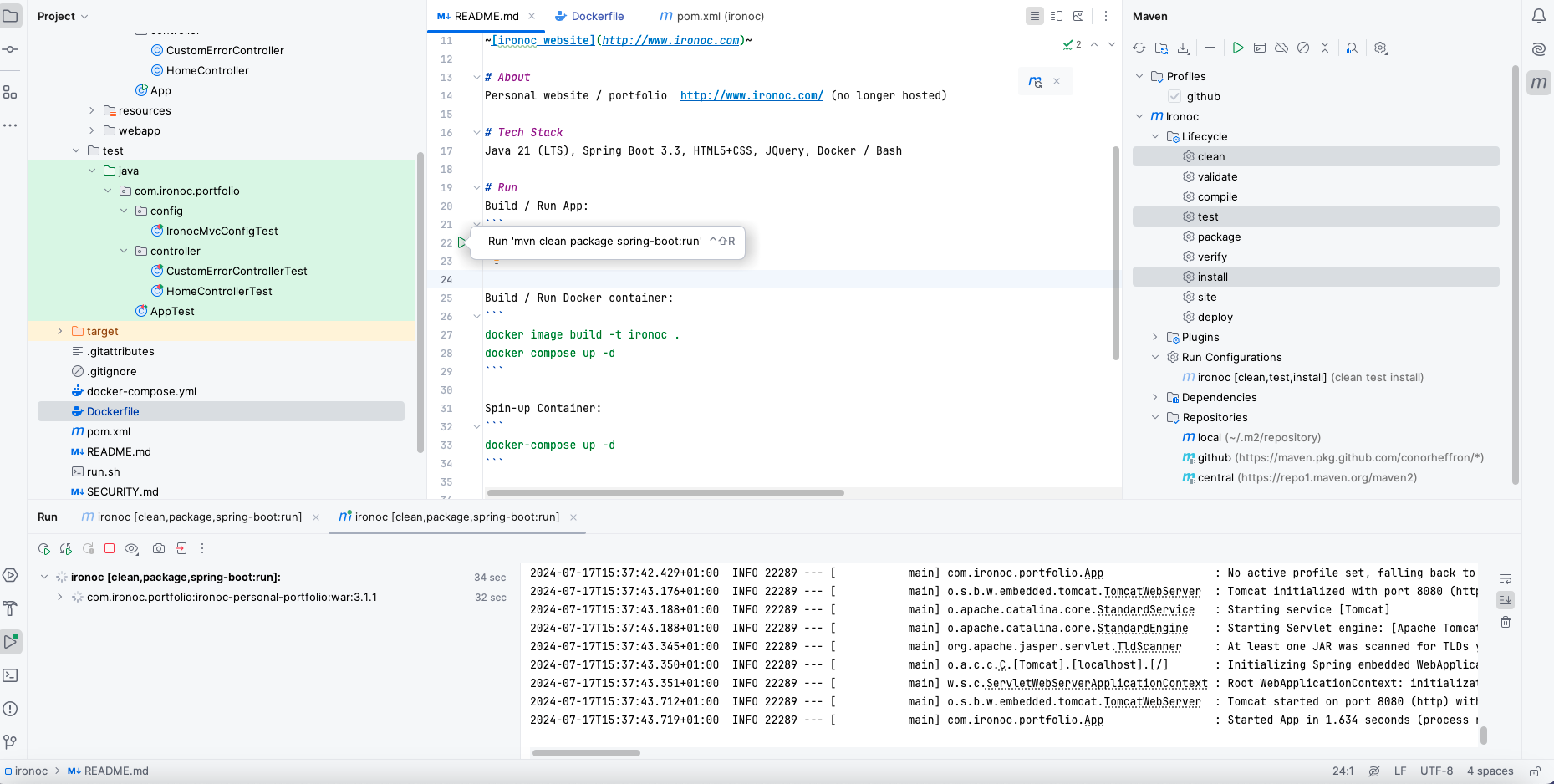Add Maven project with plus icon

(x=1210, y=48)
